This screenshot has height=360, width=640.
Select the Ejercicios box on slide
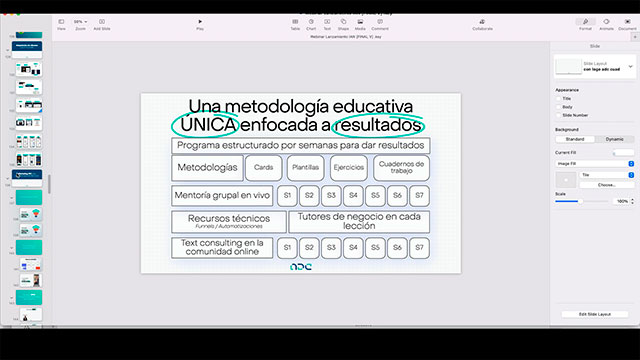point(349,168)
